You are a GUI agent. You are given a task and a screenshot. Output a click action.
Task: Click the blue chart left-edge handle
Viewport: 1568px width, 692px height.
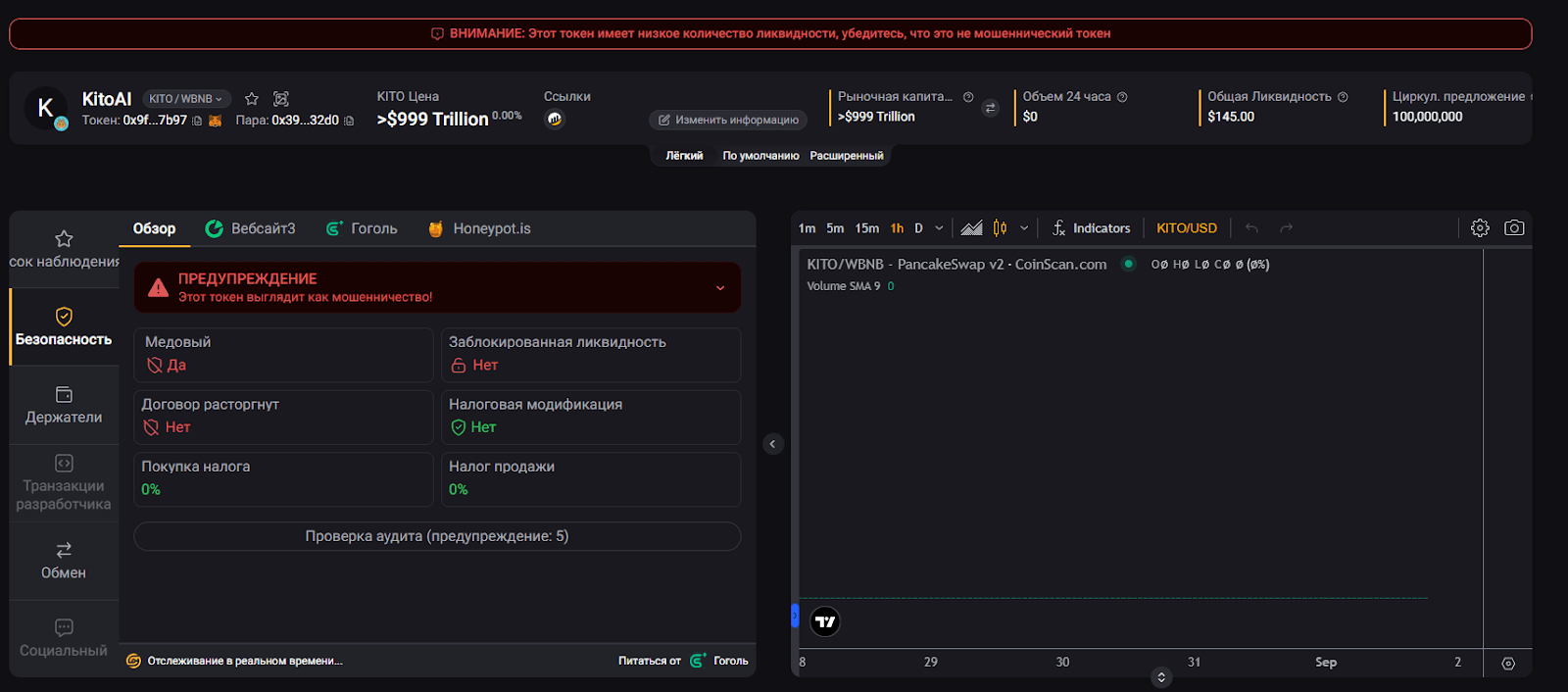(795, 616)
